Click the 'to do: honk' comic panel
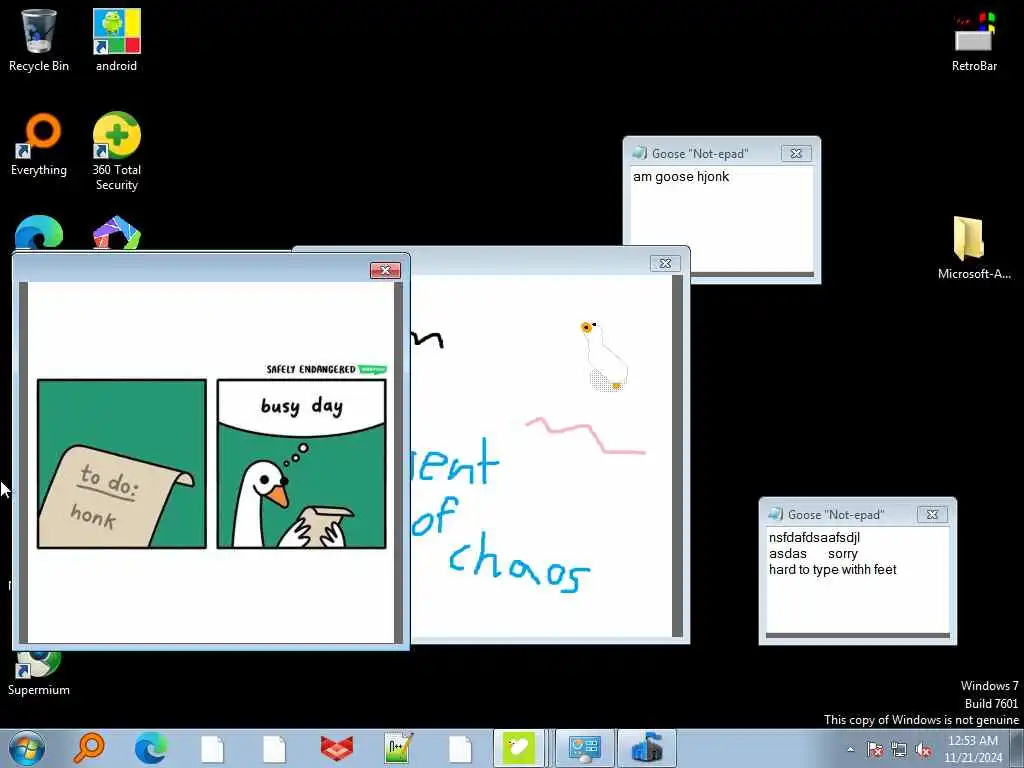1024x768 pixels. 121,464
